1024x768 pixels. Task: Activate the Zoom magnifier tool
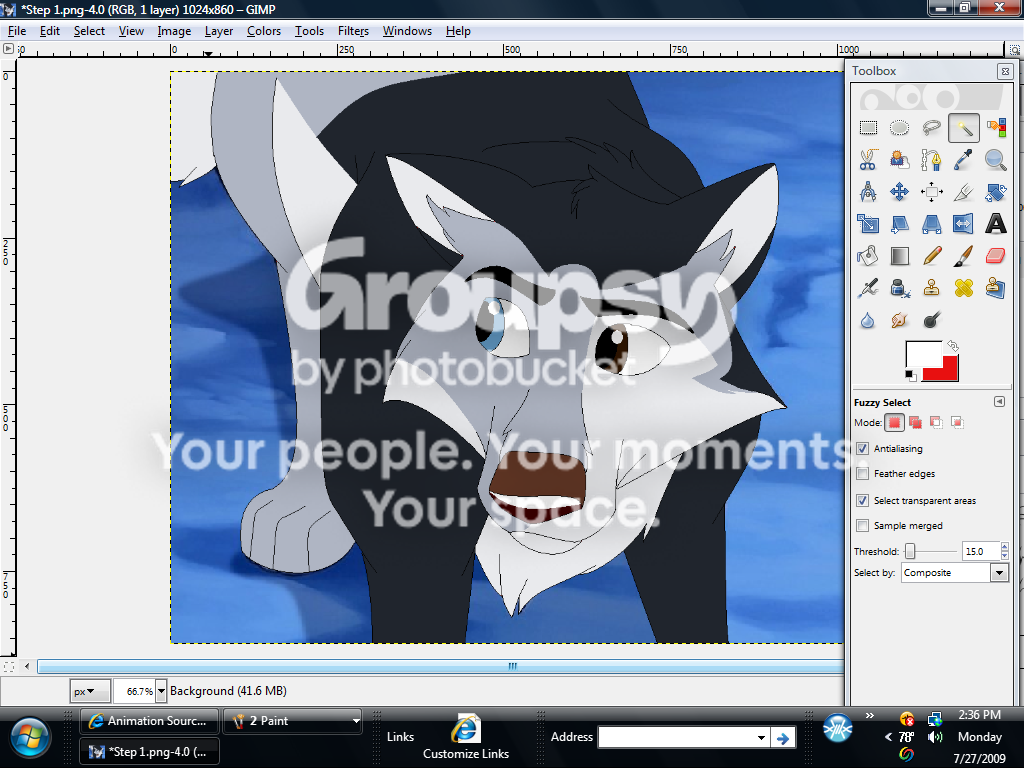tap(996, 160)
